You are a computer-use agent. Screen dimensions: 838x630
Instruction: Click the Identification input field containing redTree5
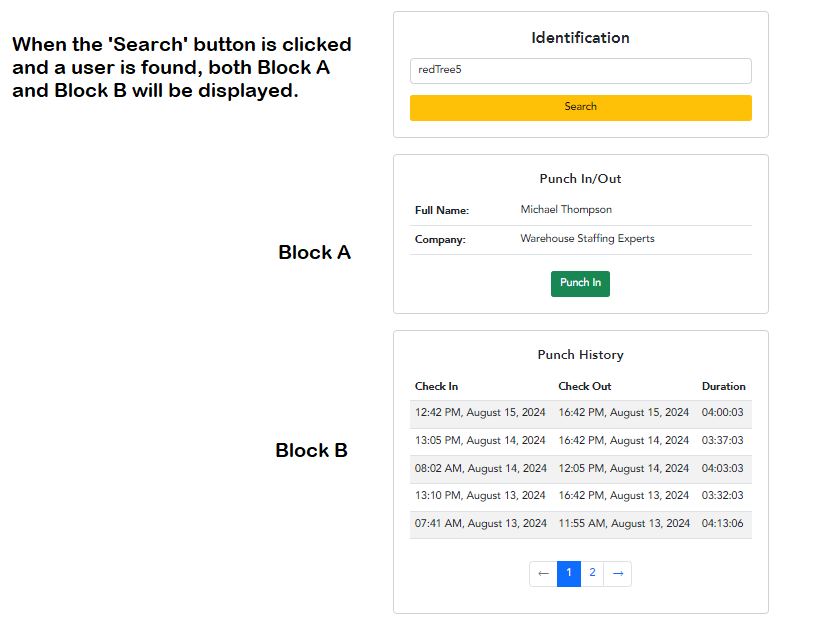pos(580,71)
